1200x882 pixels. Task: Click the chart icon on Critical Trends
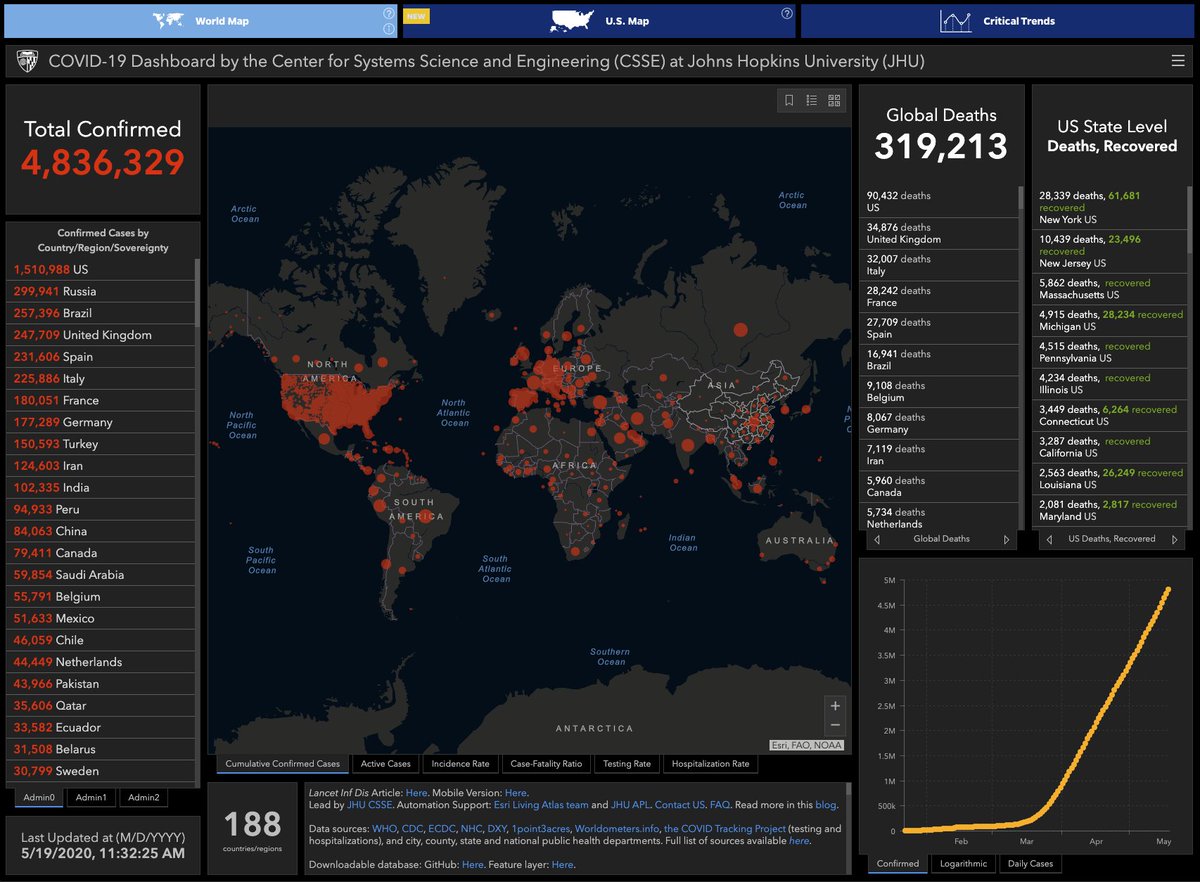tap(956, 21)
